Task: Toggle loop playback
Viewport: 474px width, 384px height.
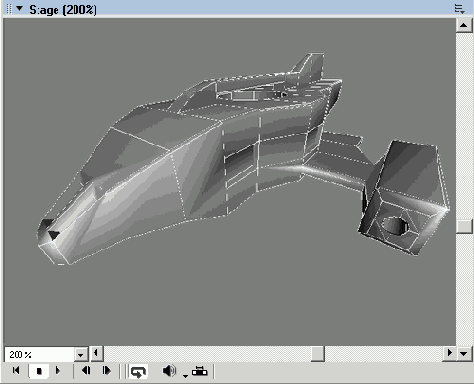Action: [138, 371]
